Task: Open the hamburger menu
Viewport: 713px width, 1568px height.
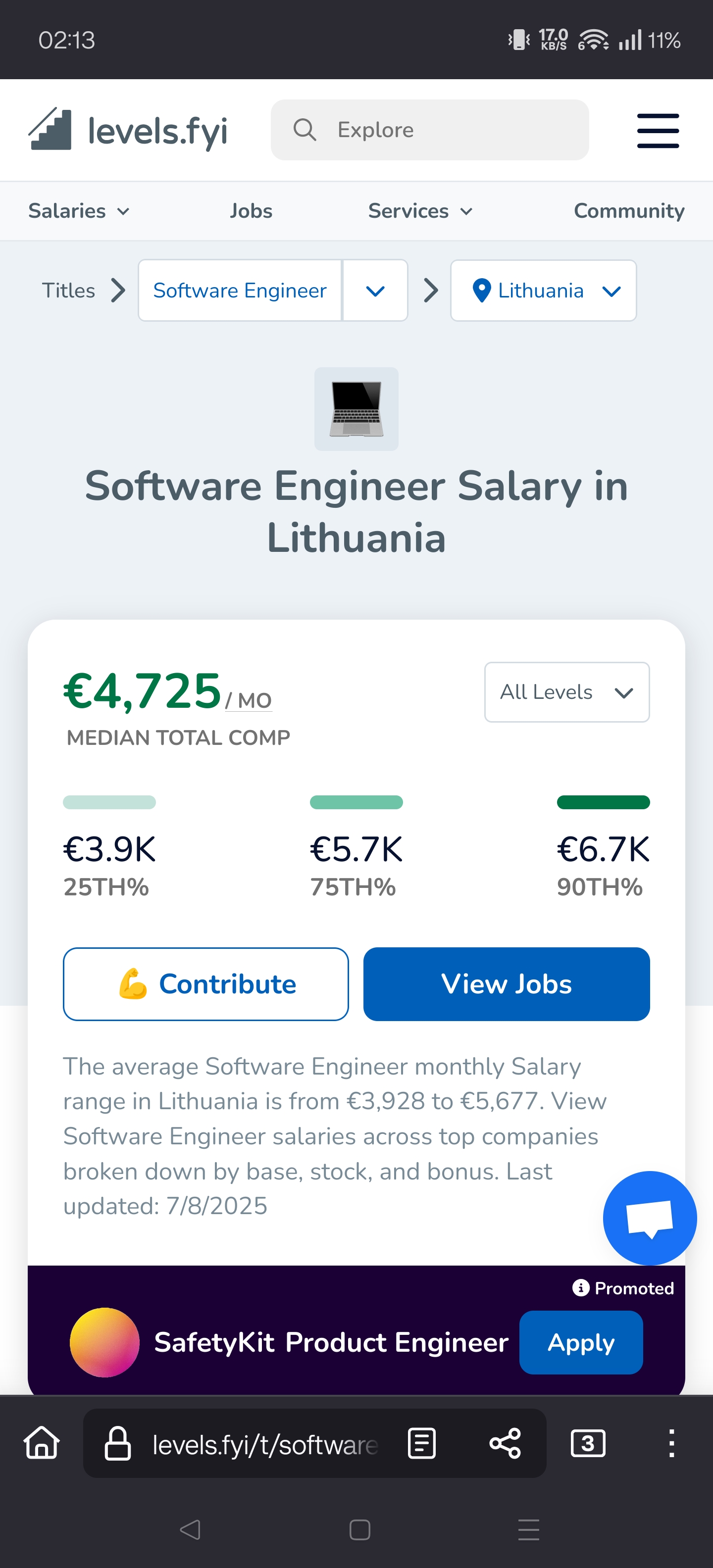Action: [658, 130]
